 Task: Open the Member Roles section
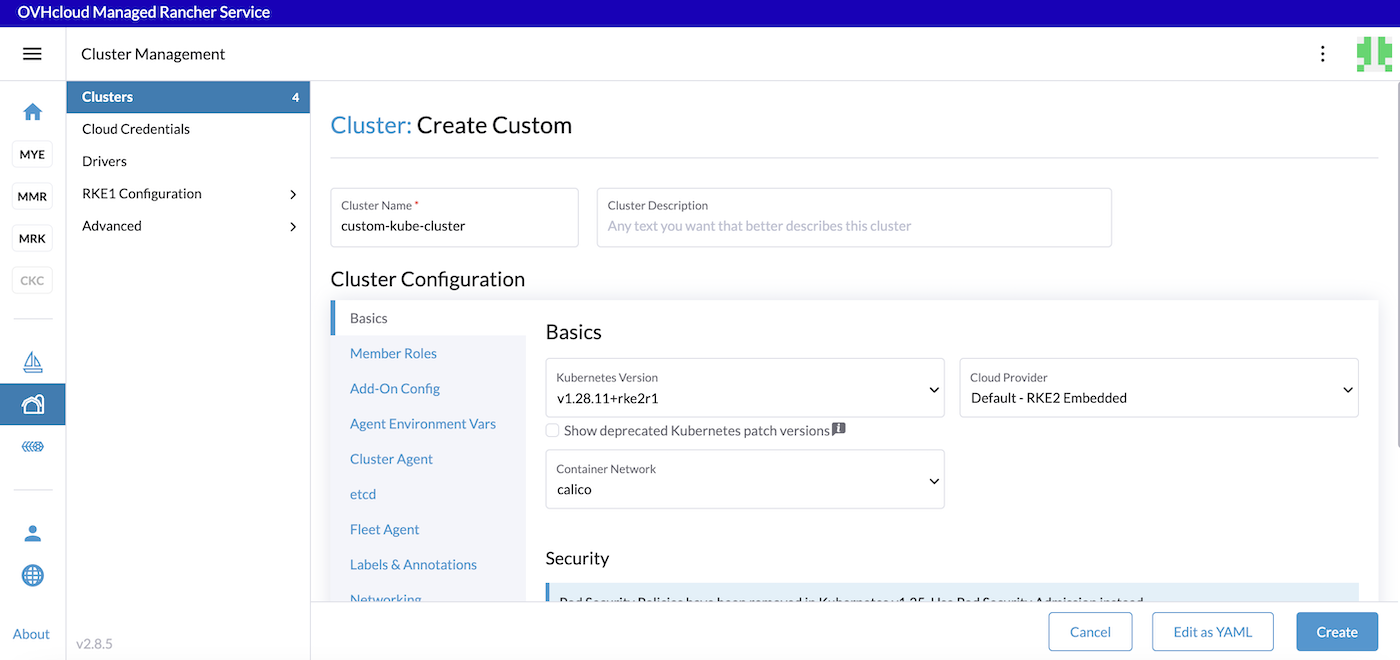point(393,353)
